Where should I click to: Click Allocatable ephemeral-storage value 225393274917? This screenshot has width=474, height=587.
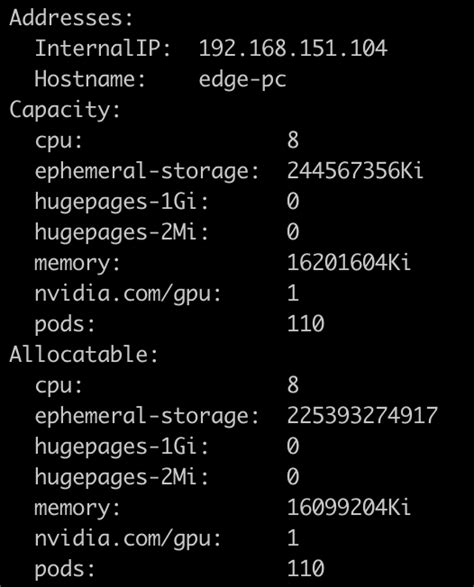362,415
